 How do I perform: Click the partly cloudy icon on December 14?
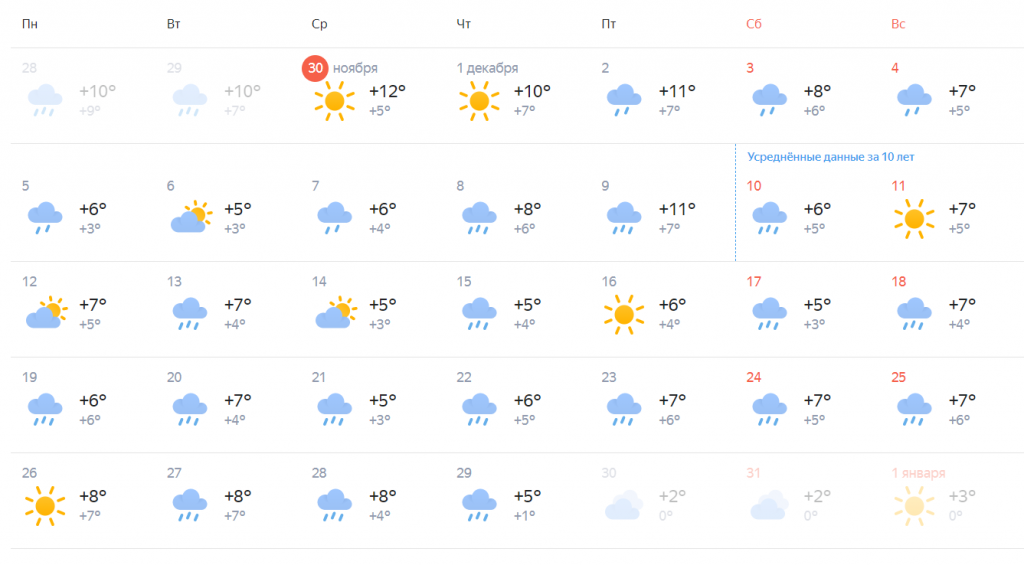[x=336, y=312]
